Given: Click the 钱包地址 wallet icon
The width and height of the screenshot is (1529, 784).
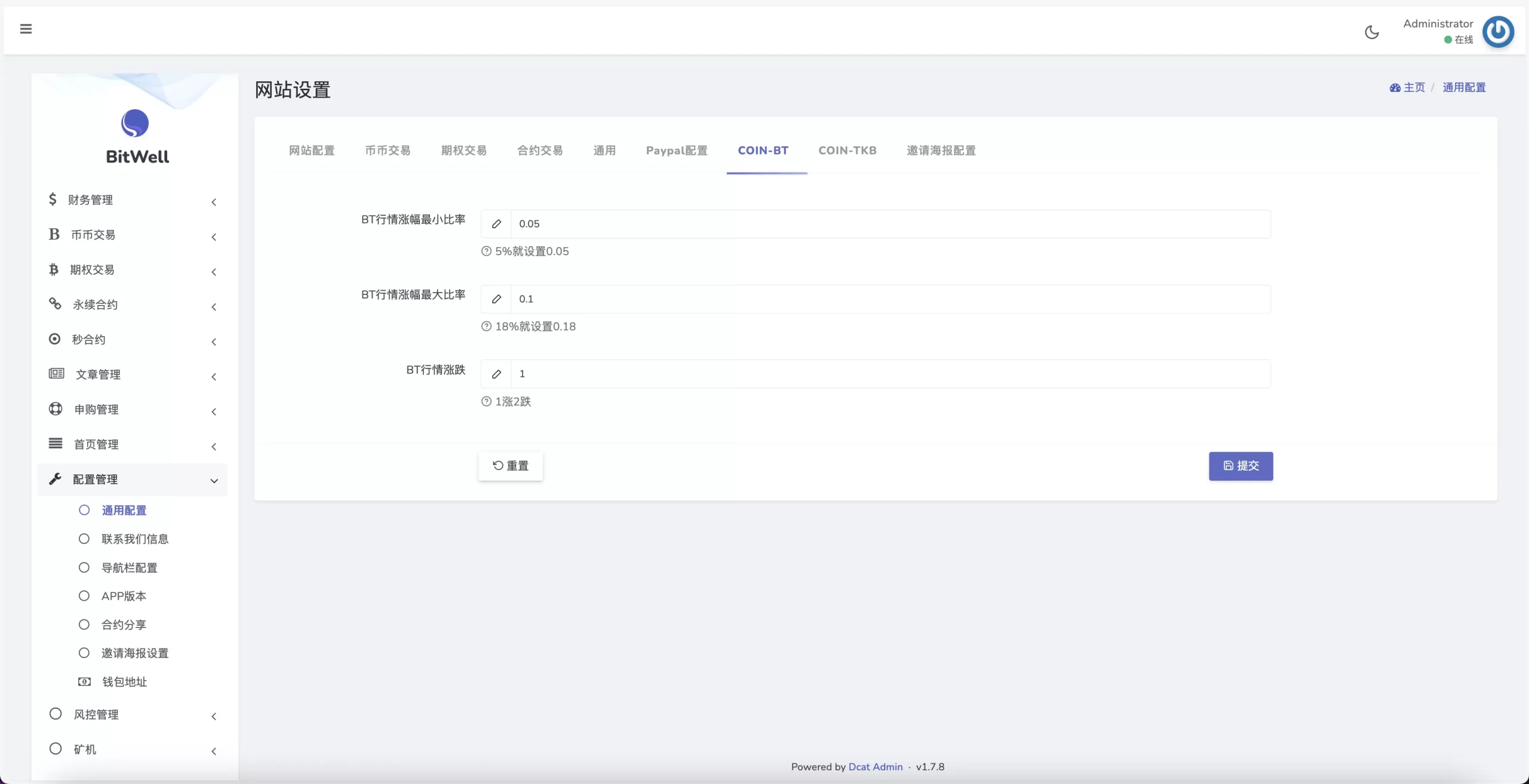Looking at the screenshot, I should (84, 681).
